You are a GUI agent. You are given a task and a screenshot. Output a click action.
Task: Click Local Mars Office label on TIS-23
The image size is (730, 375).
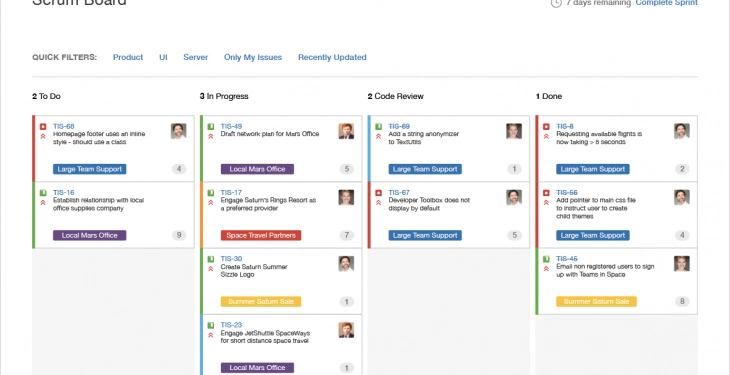257,368
